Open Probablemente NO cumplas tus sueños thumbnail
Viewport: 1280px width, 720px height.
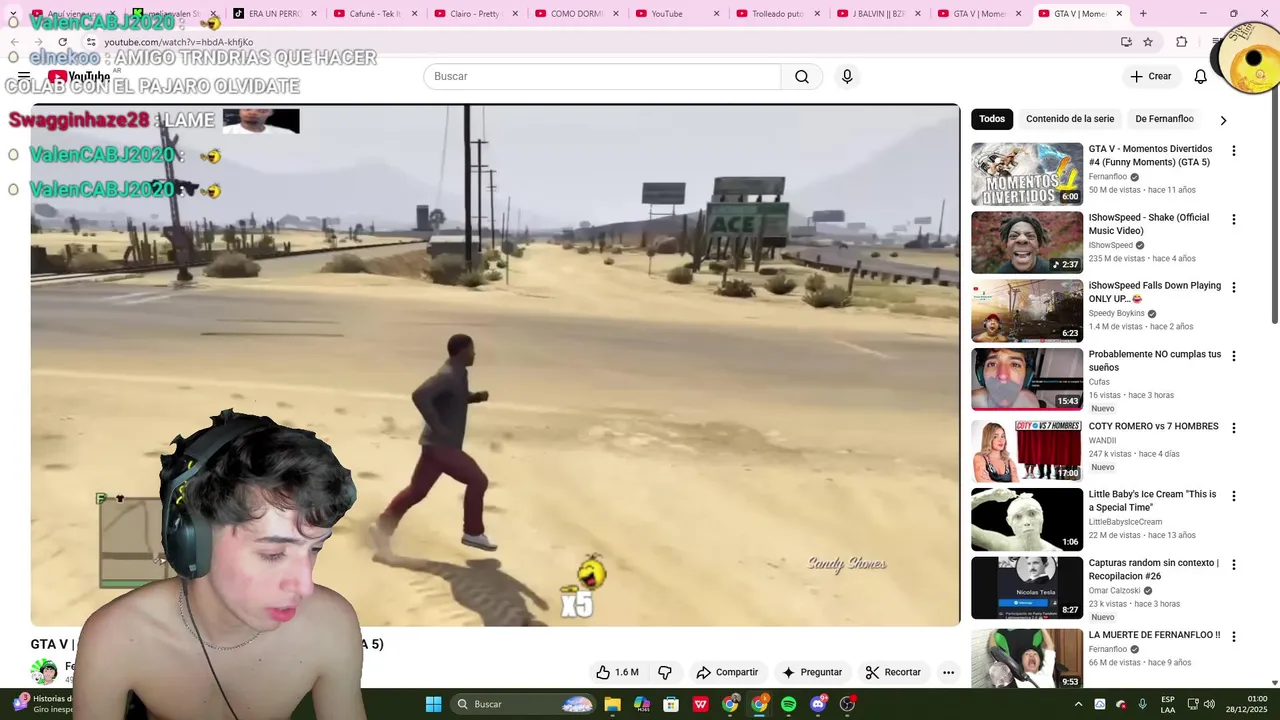tap(1027, 379)
